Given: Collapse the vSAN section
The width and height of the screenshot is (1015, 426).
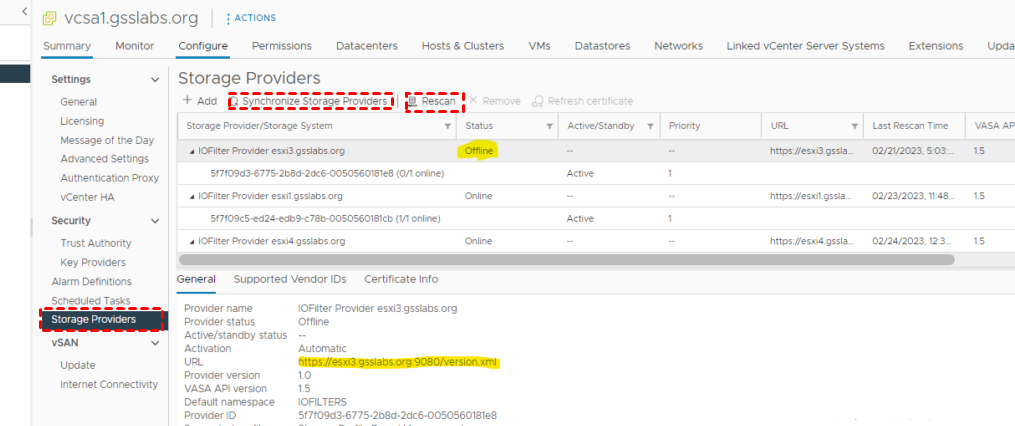Looking at the screenshot, I should click(x=155, y=343).
